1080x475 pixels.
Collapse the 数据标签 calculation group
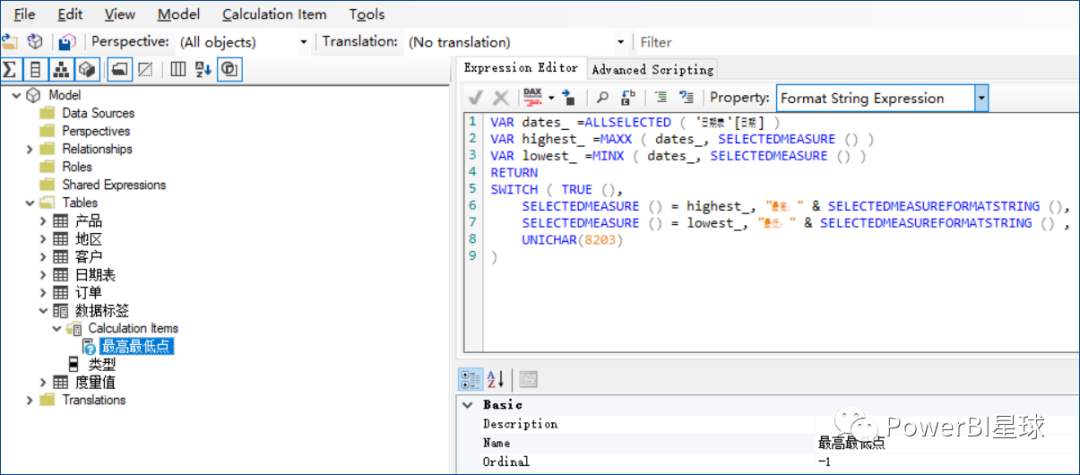click(x=43, y=310)
